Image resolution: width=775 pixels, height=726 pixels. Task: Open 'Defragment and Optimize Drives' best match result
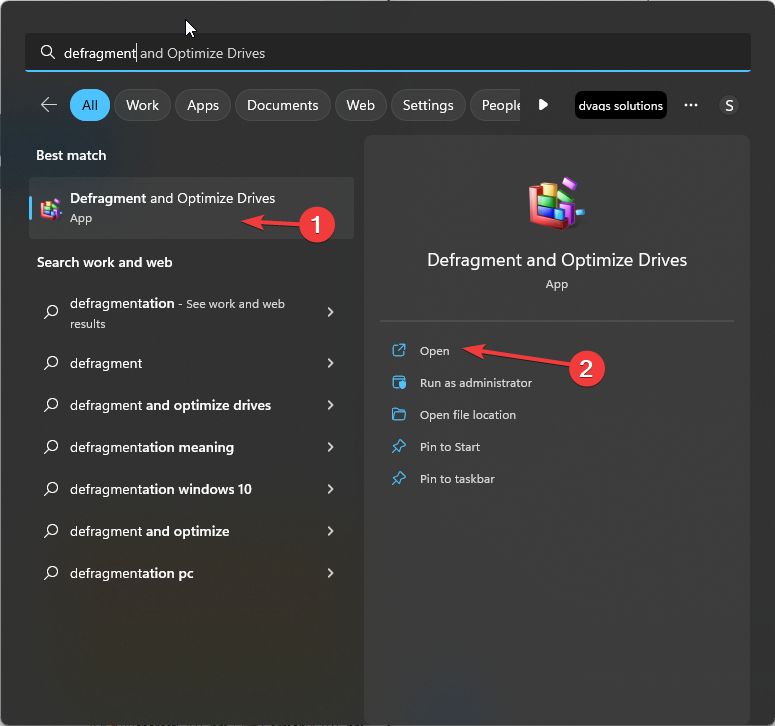(192, 208)
